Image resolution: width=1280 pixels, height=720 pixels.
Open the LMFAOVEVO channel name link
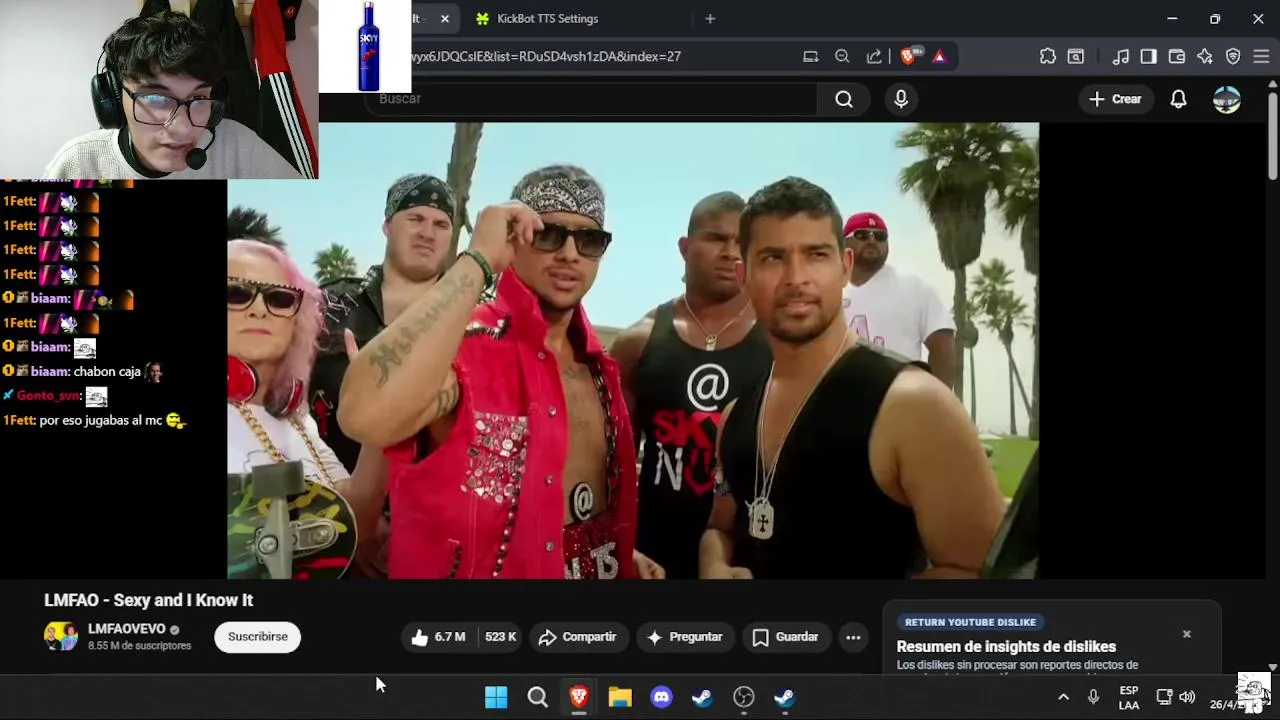[x=126, y=629]
